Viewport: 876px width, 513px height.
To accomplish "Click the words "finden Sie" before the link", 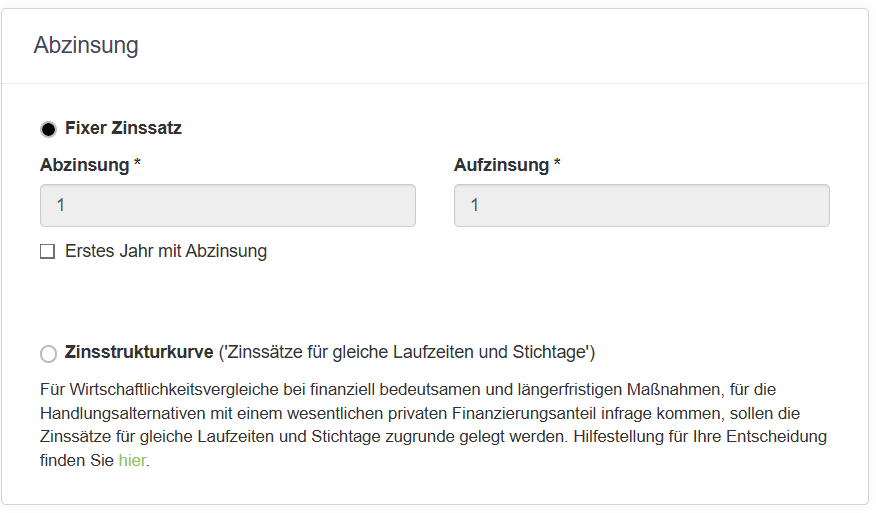I will [x=77, y=461].
